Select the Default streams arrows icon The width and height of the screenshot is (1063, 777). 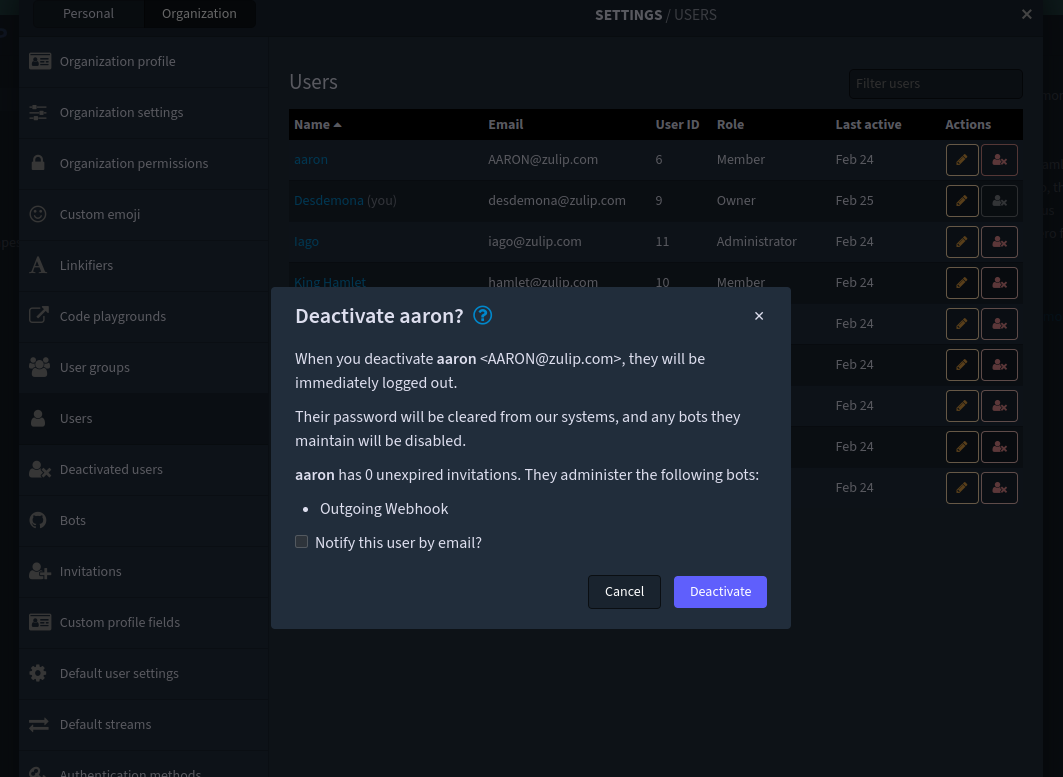(x=38, y=724)
